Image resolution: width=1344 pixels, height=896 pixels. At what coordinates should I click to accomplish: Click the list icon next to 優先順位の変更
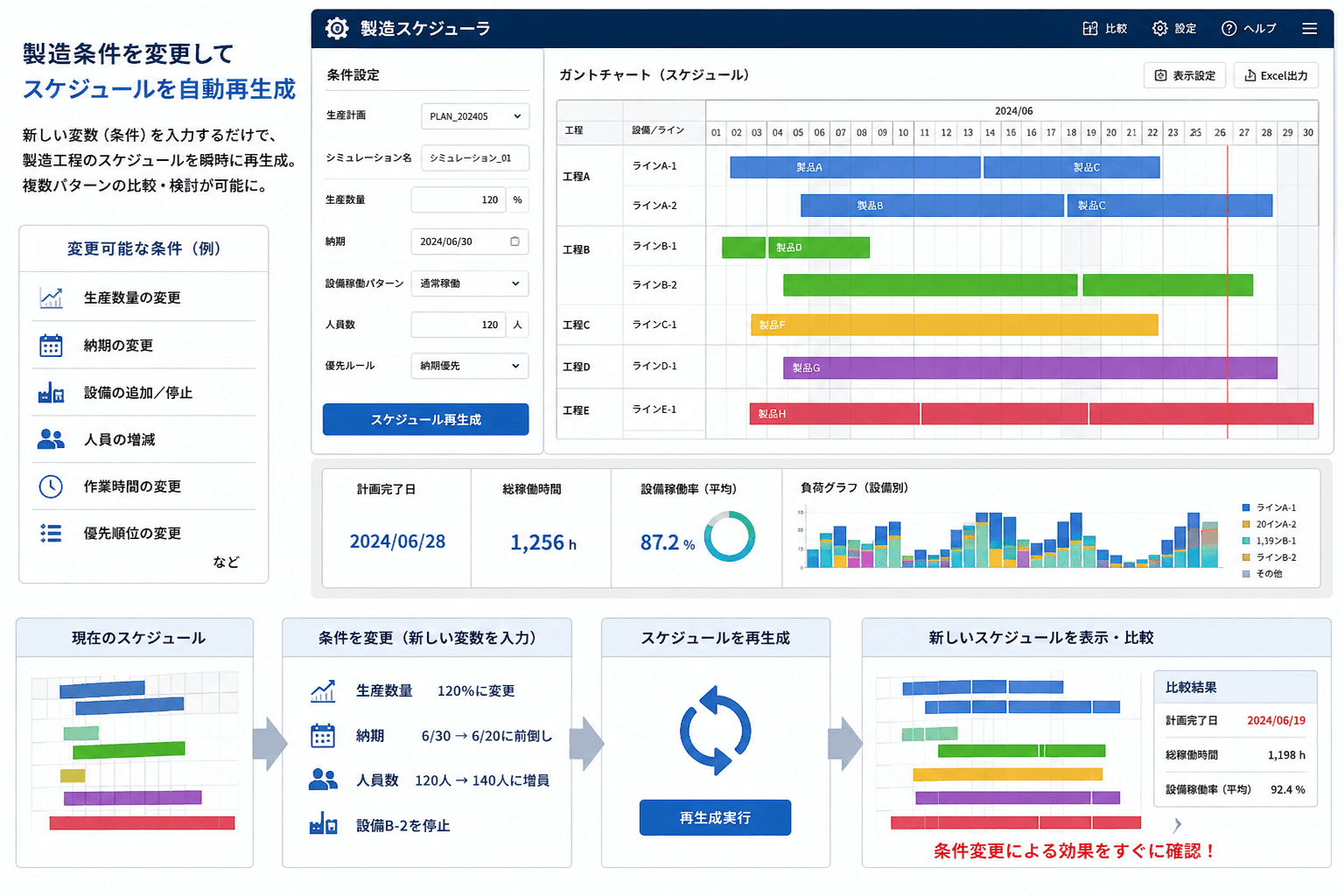pos(51,533)
